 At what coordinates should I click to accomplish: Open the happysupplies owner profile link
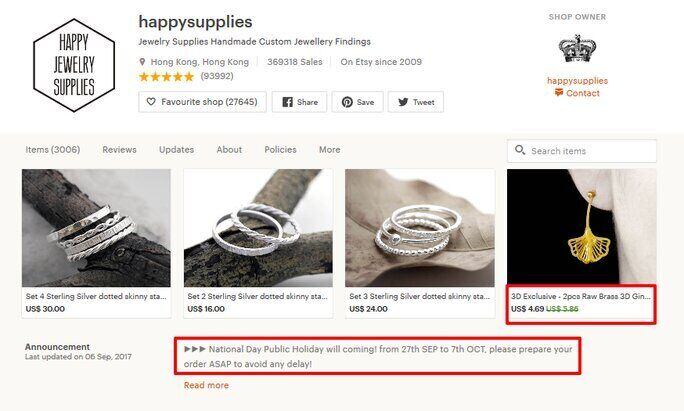(x=578, y=80)
